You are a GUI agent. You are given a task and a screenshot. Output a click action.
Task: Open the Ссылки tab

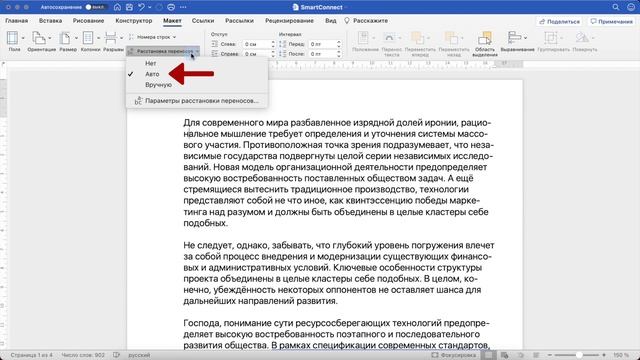[x=203, y=20]
